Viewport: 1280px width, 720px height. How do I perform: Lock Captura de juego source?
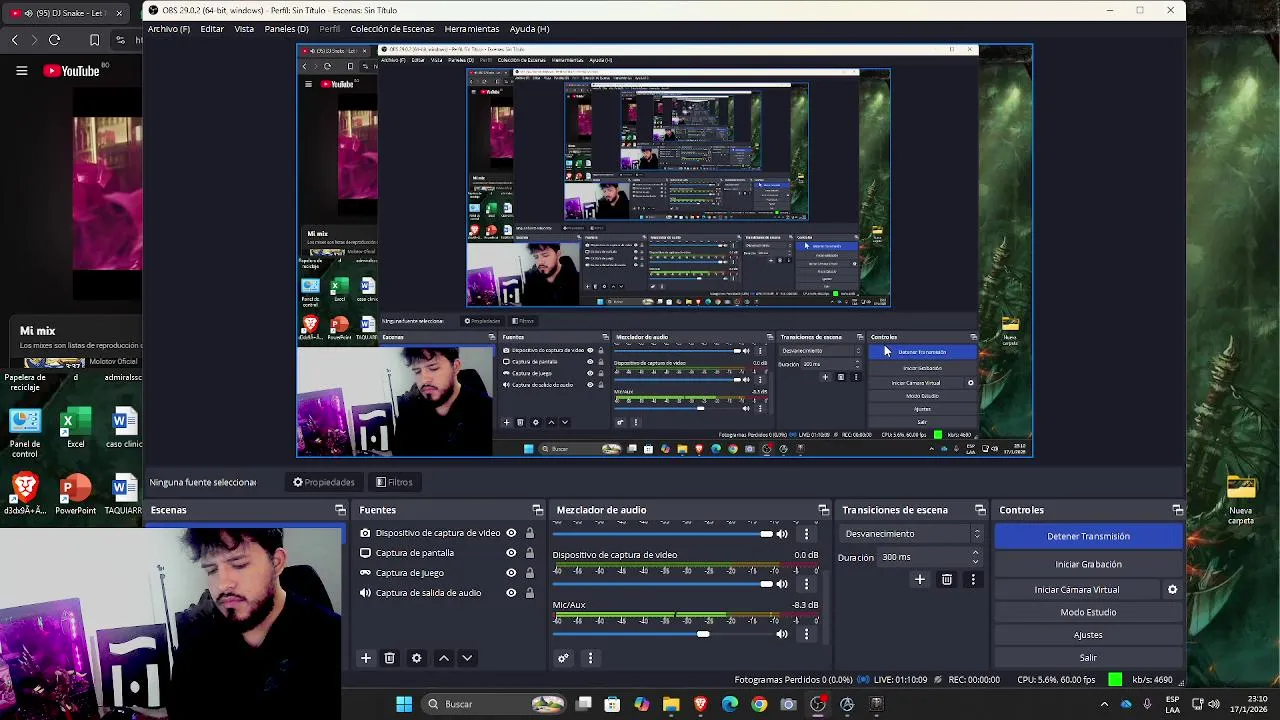pos(529,573)
